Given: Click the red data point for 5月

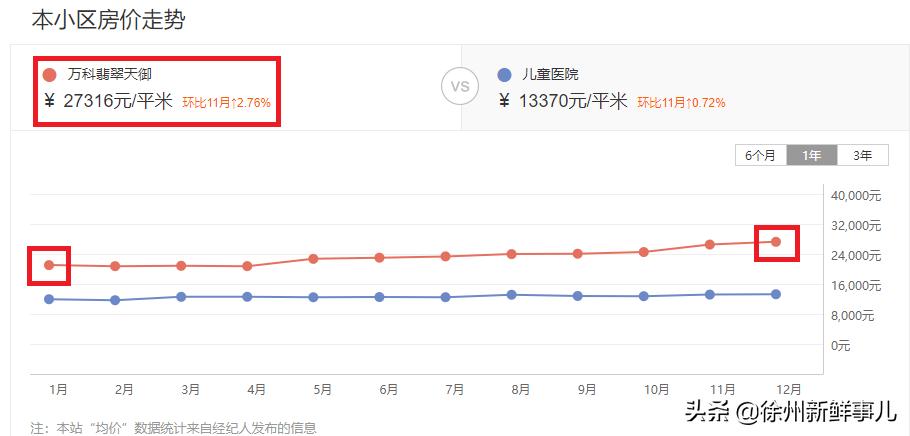Looking at the screenshot, I should 313,258.
